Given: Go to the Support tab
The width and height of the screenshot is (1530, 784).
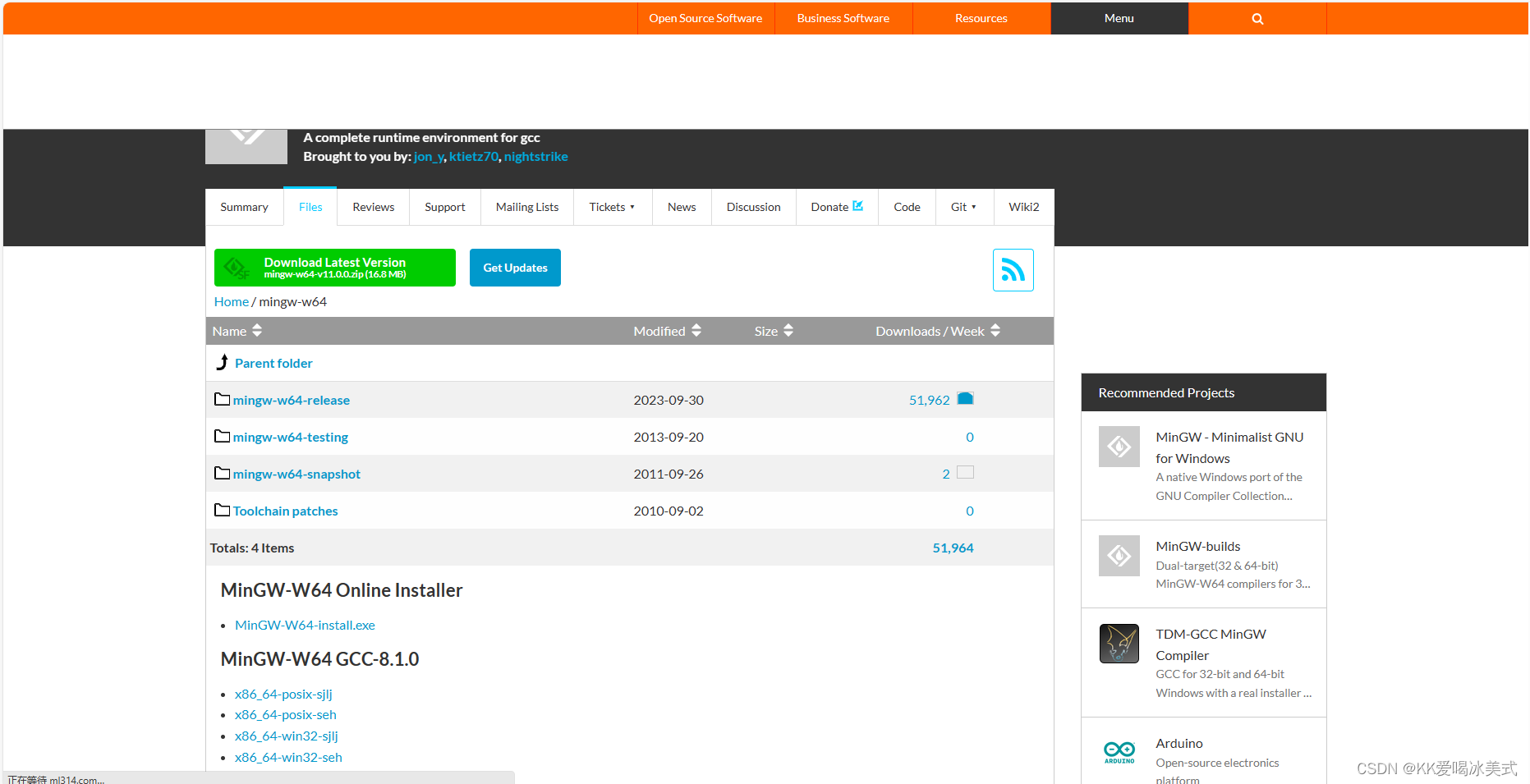Looking at the screenshot, I should point(445,207).
